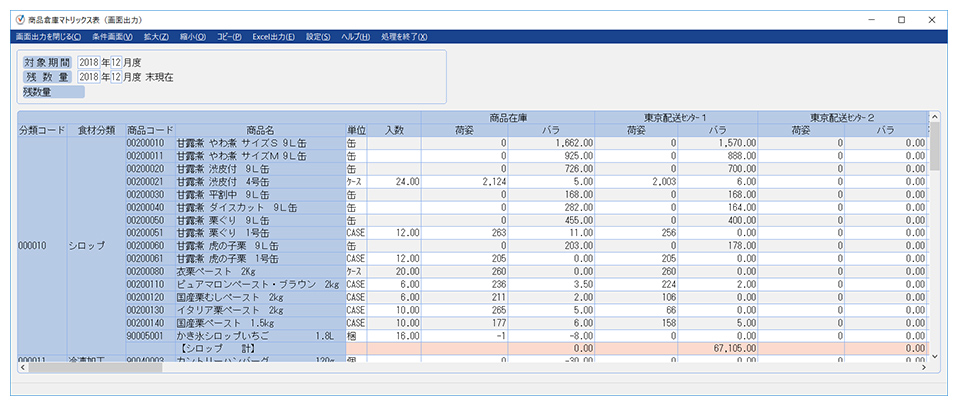Click 縮小 to zoom out
The width and height of the screenshot is (958, 406).
pyautogui.click(x=193, y=37)
